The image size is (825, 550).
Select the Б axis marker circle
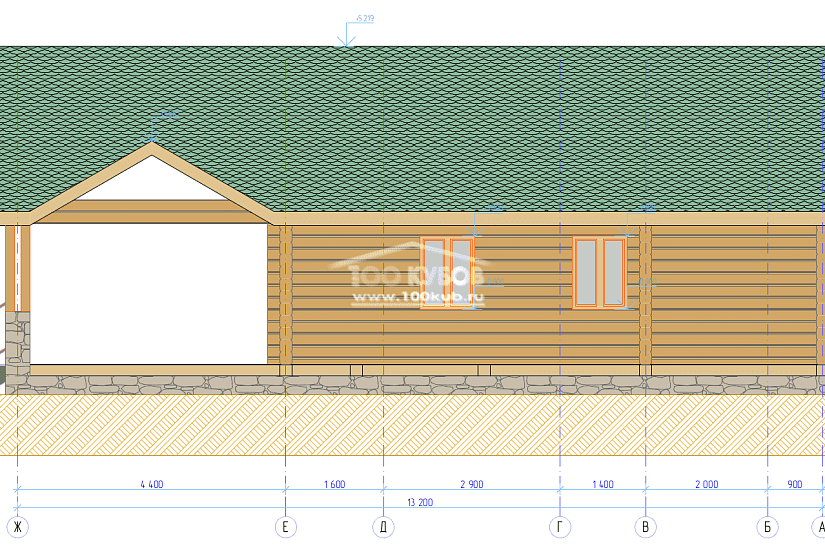767,527
